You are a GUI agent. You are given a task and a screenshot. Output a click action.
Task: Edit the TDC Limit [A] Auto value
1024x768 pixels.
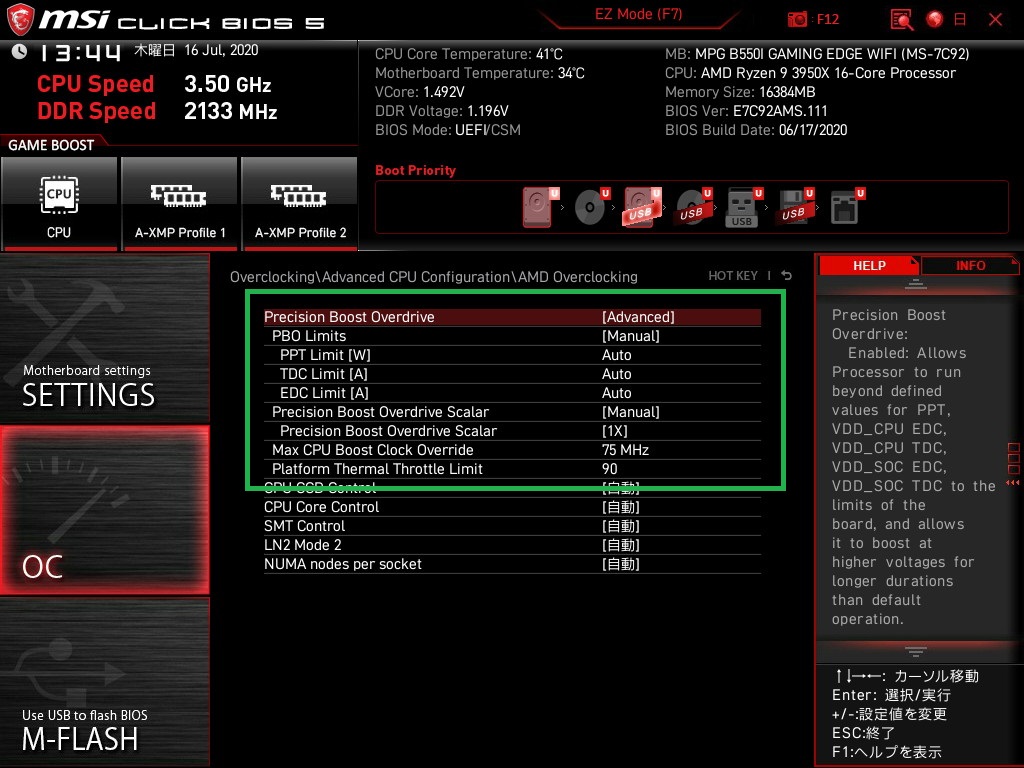(x=616, y=374)
